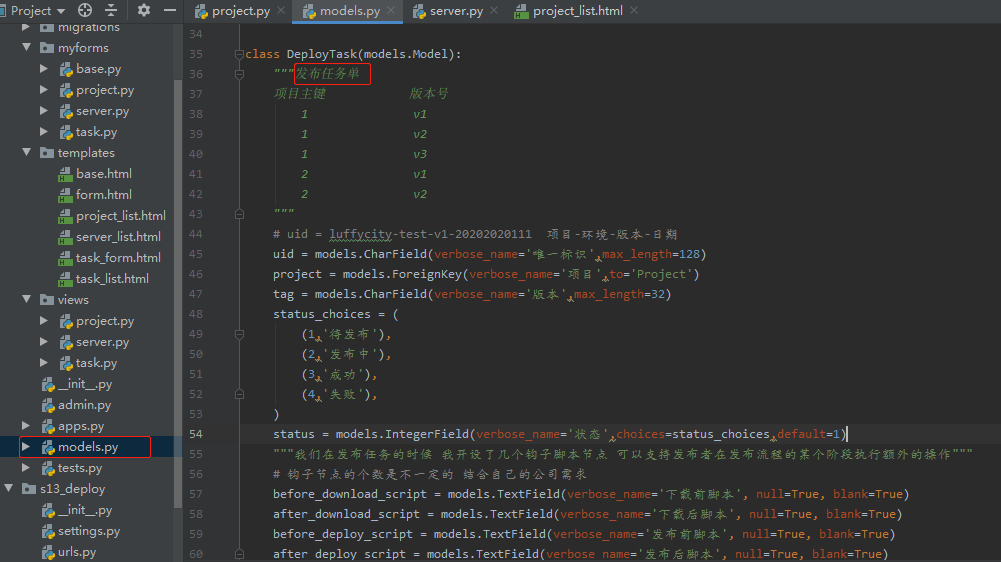Close the project_list.html tab
Image resolution: width=1001 pixels, height=562 pixels.
633,10
